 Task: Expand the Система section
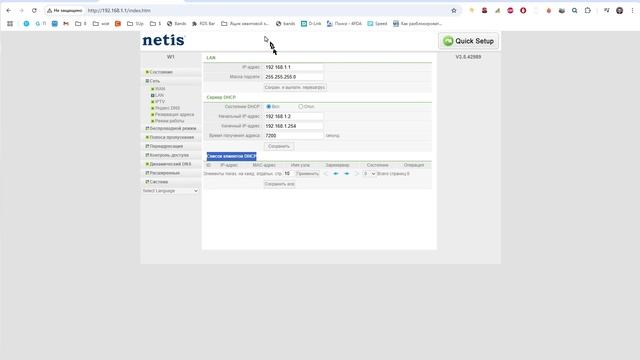157,182
